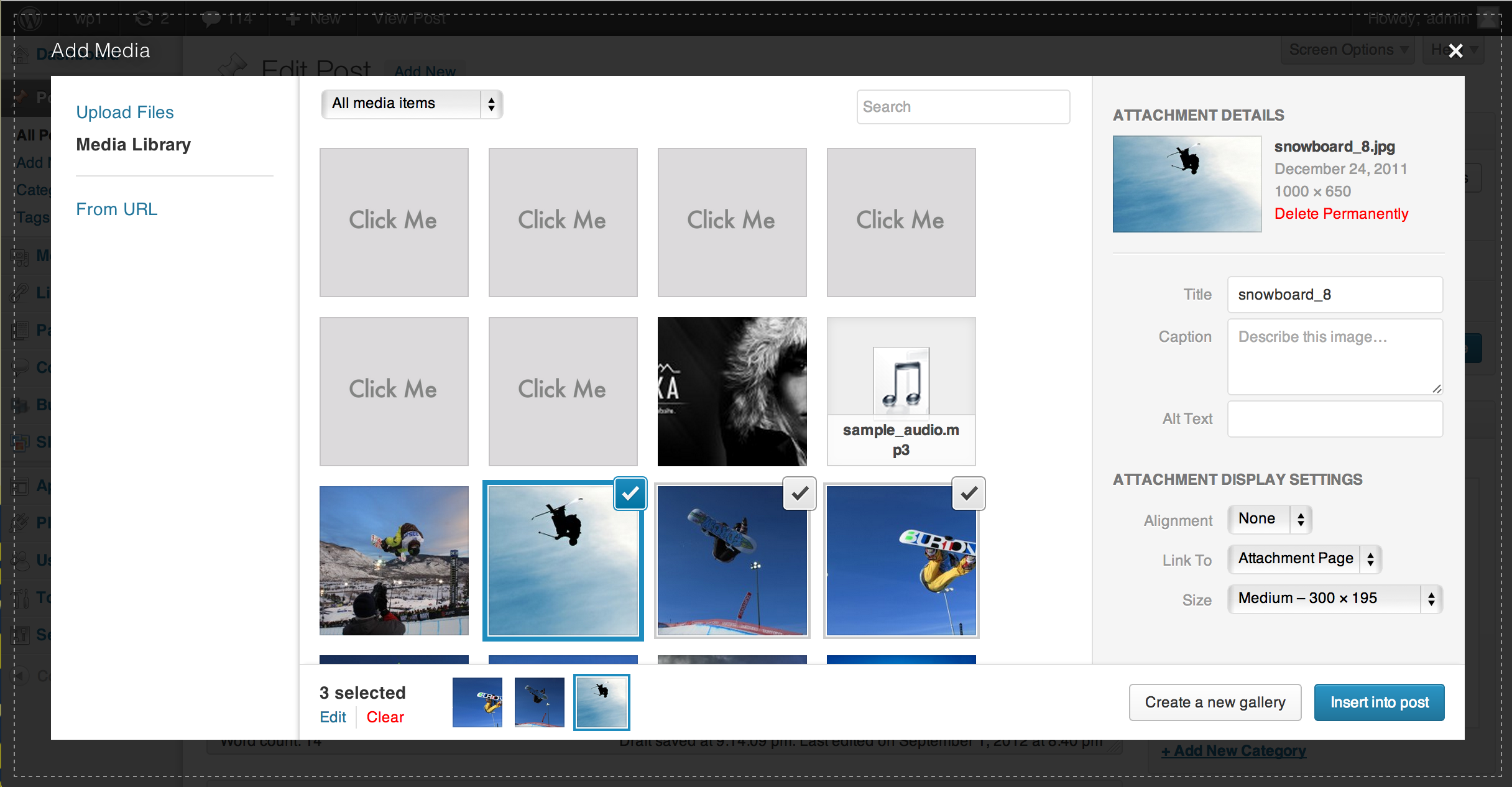Click the updates refresh icon in admin bar
This screenshot has width=1512, height=787.
pos(144,19)
